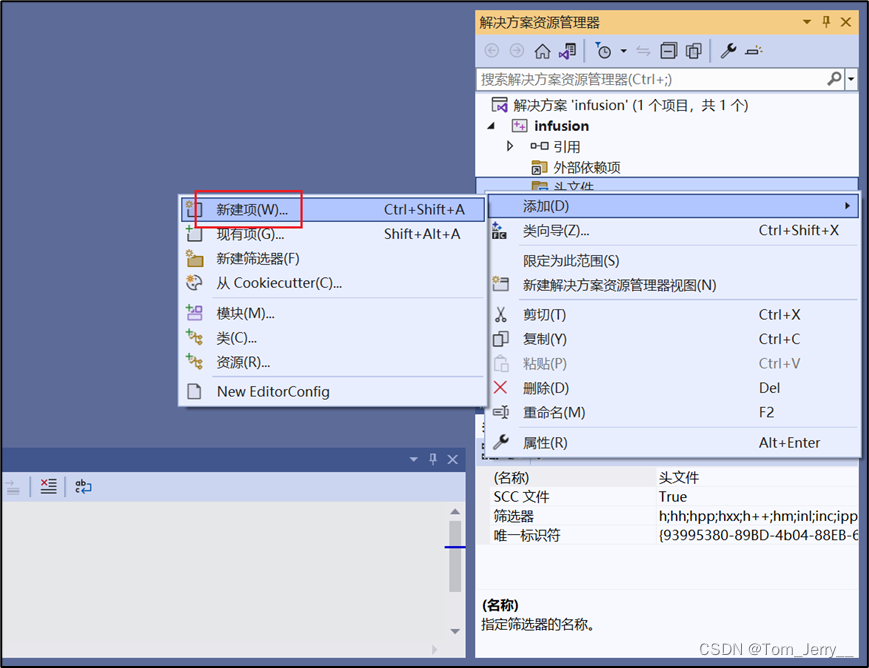Open properties via the wrench toolbar icon
The image size is (869, 668).
[x=728, y=51]
